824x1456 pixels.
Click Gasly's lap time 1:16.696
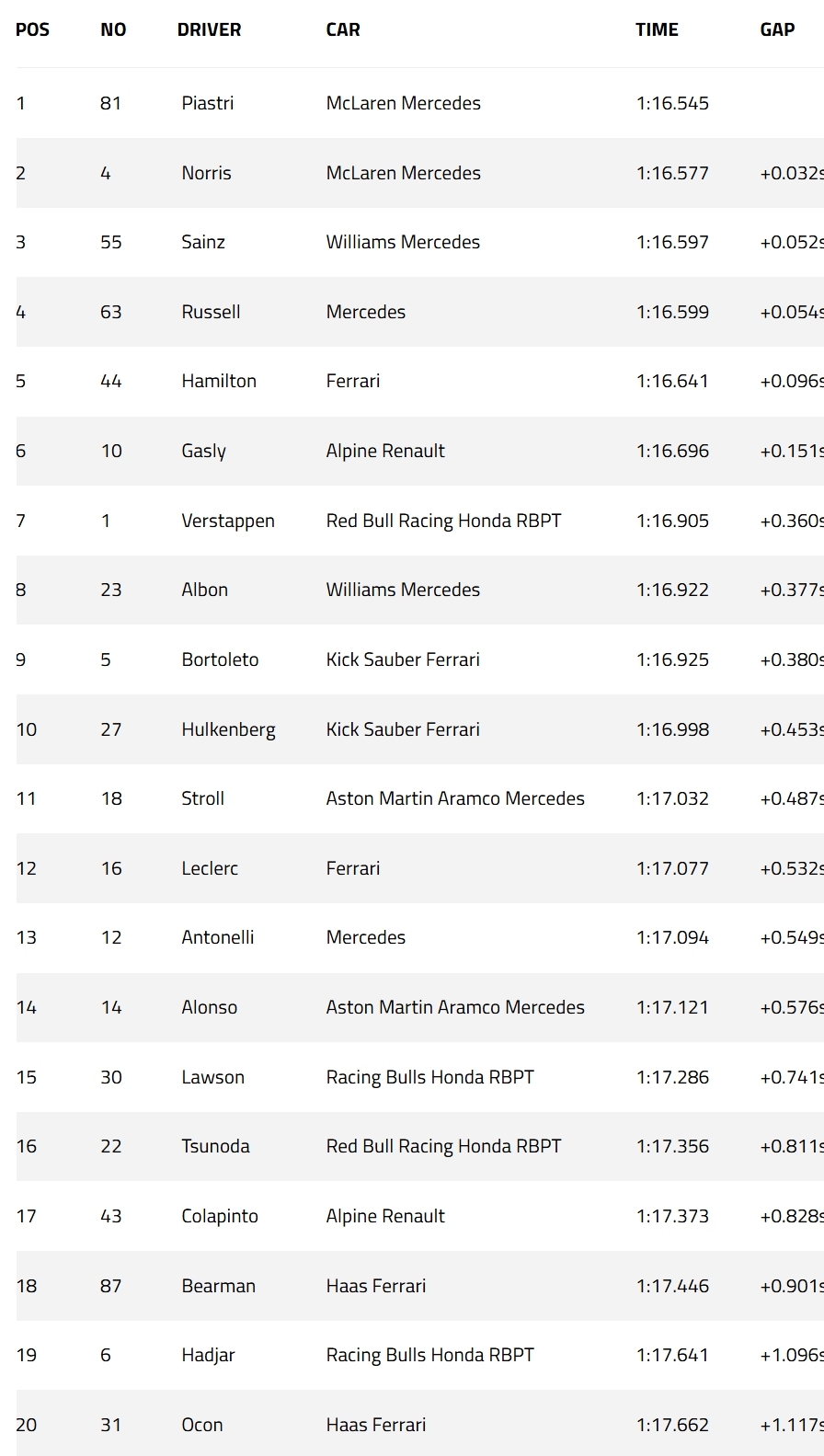click(672, 451)
